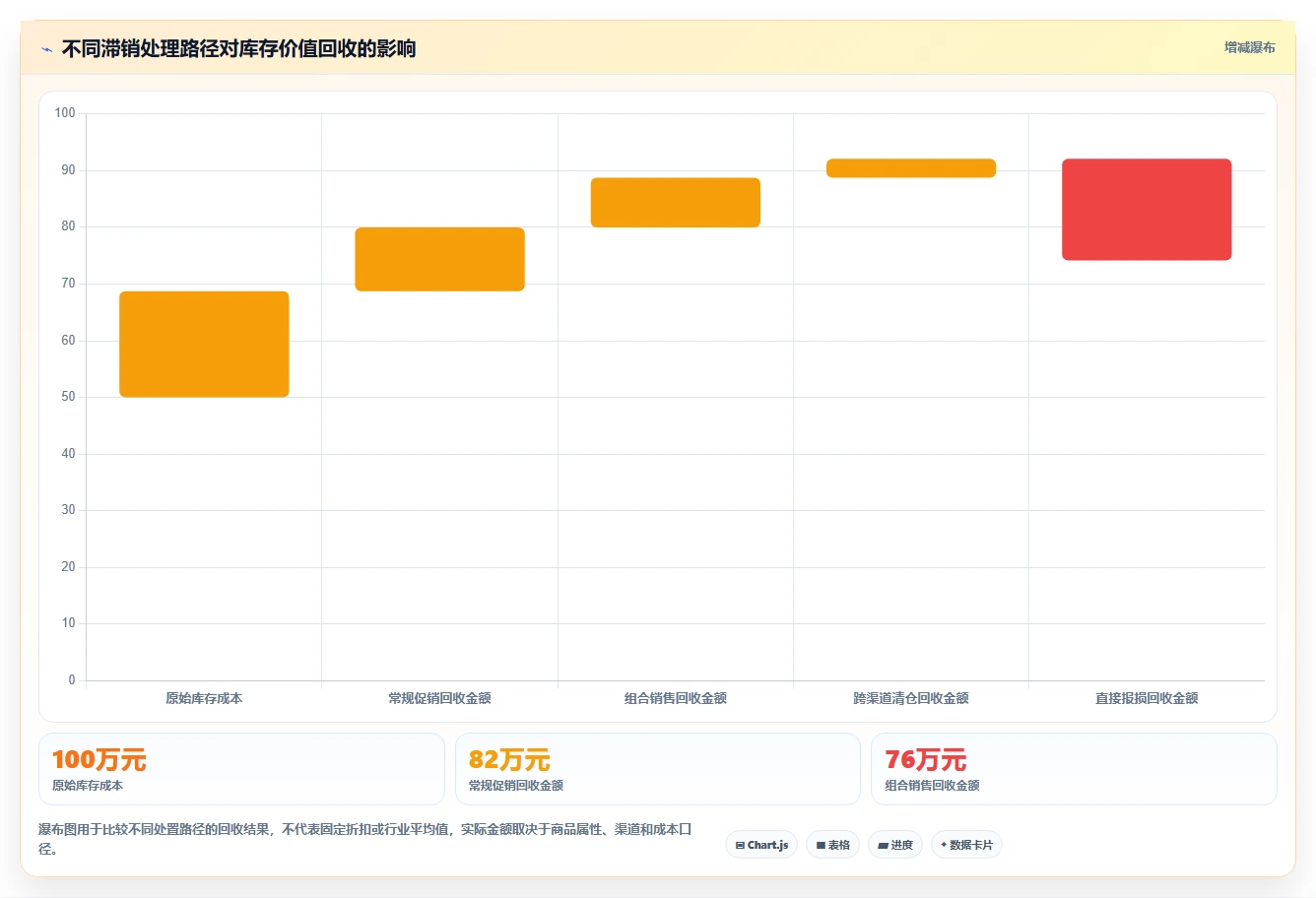Screen dimensions: 1316x898
Task: Click the chart title 不同滞销处理路径对库存价值回收的影响
Action: click(238, 48)
